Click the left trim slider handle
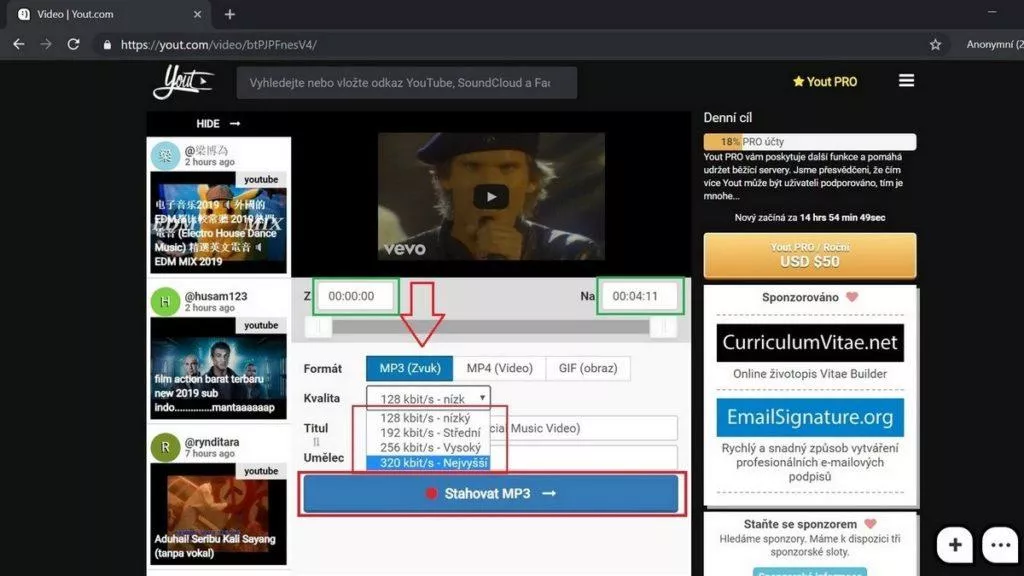The height and width of the screenshot is (576, 1024). click(319, 327)
